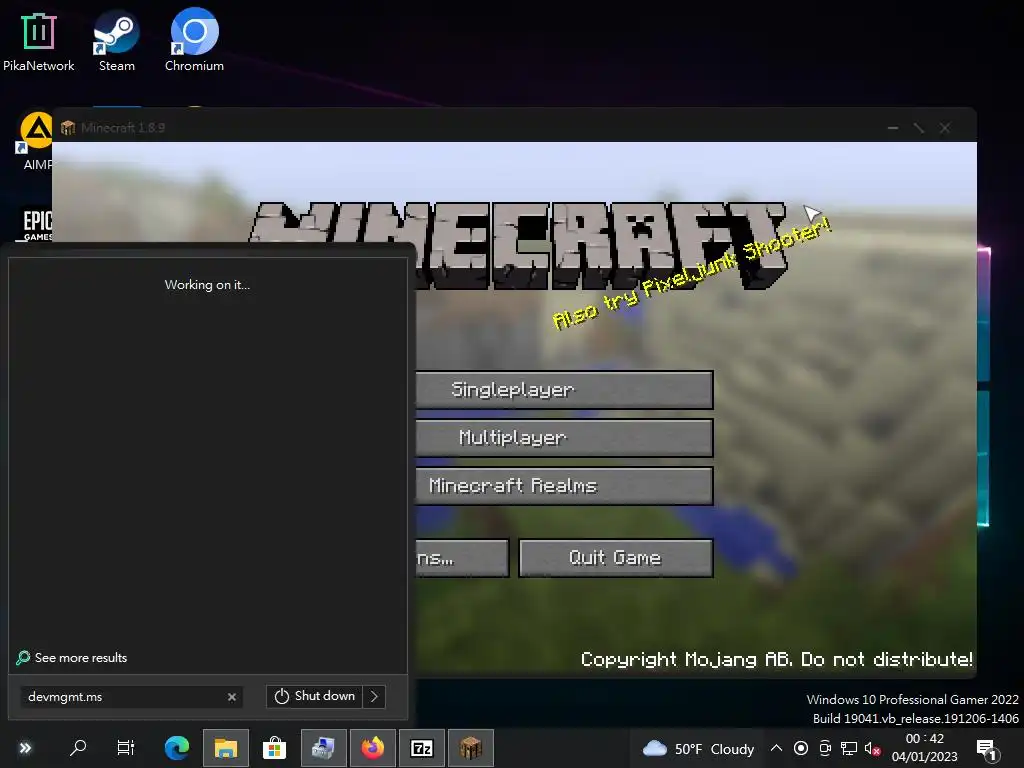This screenshot has height=768, width=1024.
Task: Open the PikaNetwork desktop icon
Action: pos(38,41)
